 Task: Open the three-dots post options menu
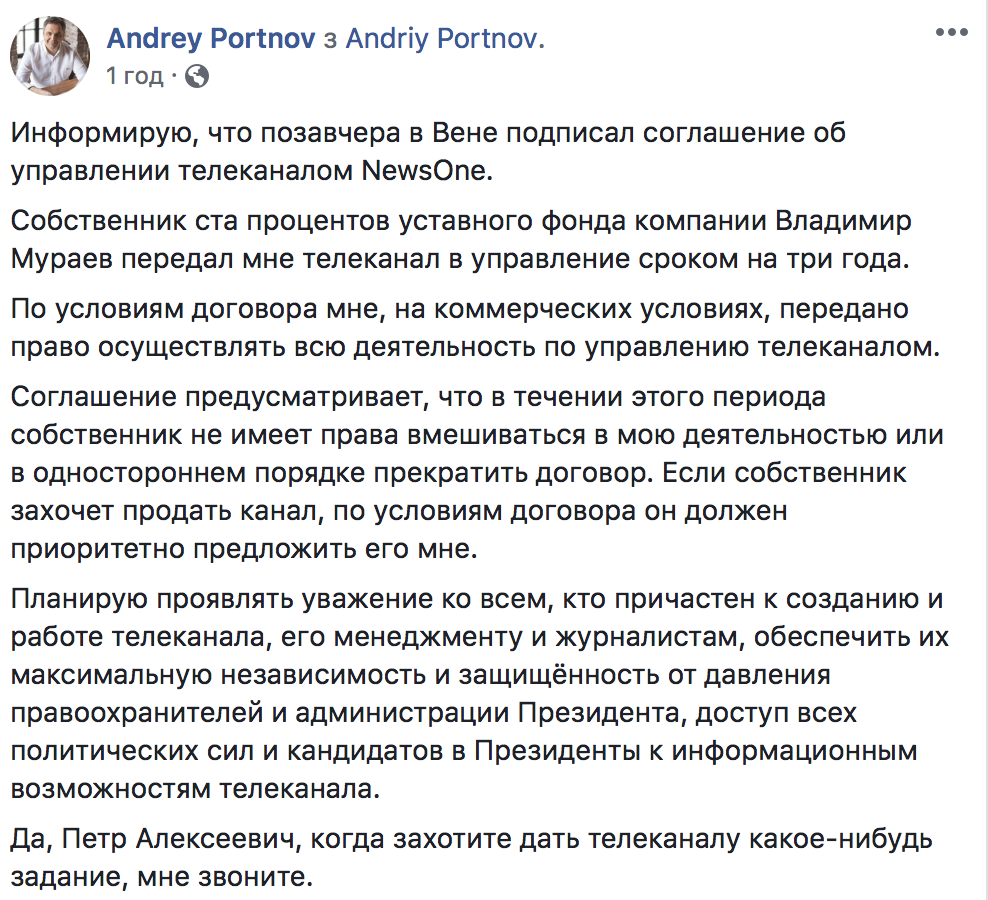coord(951,32)
